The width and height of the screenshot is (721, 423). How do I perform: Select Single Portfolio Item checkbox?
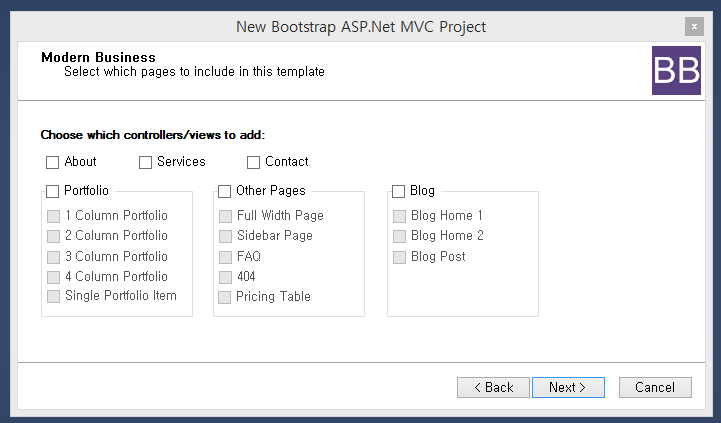pos(54,297)
